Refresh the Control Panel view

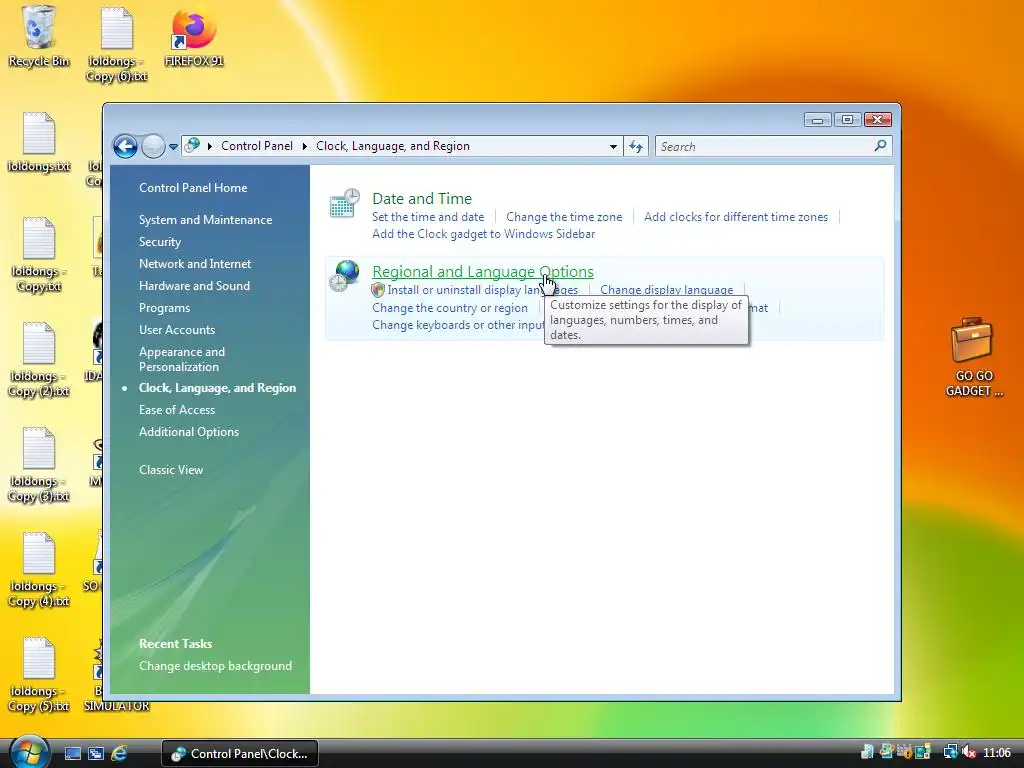[x=636, y=146]
